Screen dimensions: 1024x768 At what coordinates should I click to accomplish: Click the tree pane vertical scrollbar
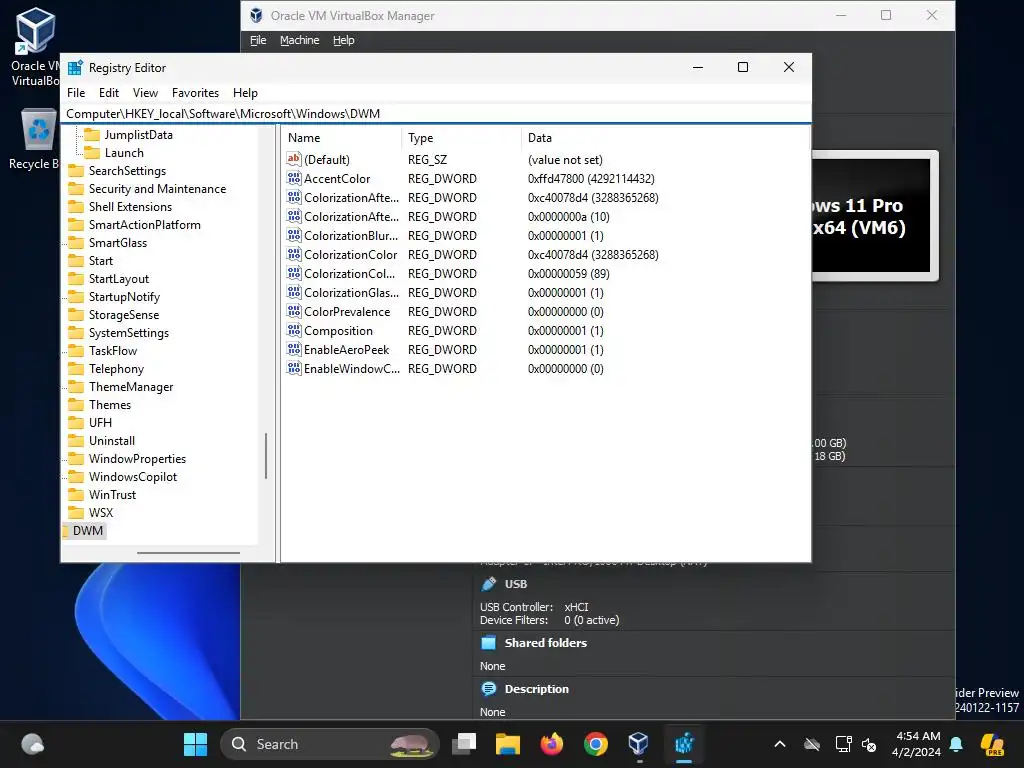click(x=266, y=456)
